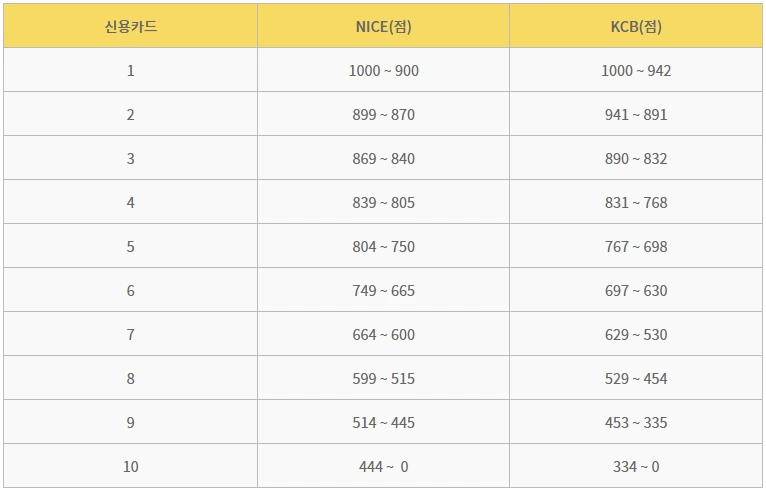Select NICE range 899 ~ 870
This screenshot has height=491, width=766.
pyautogui.click(x=383, y=115)
